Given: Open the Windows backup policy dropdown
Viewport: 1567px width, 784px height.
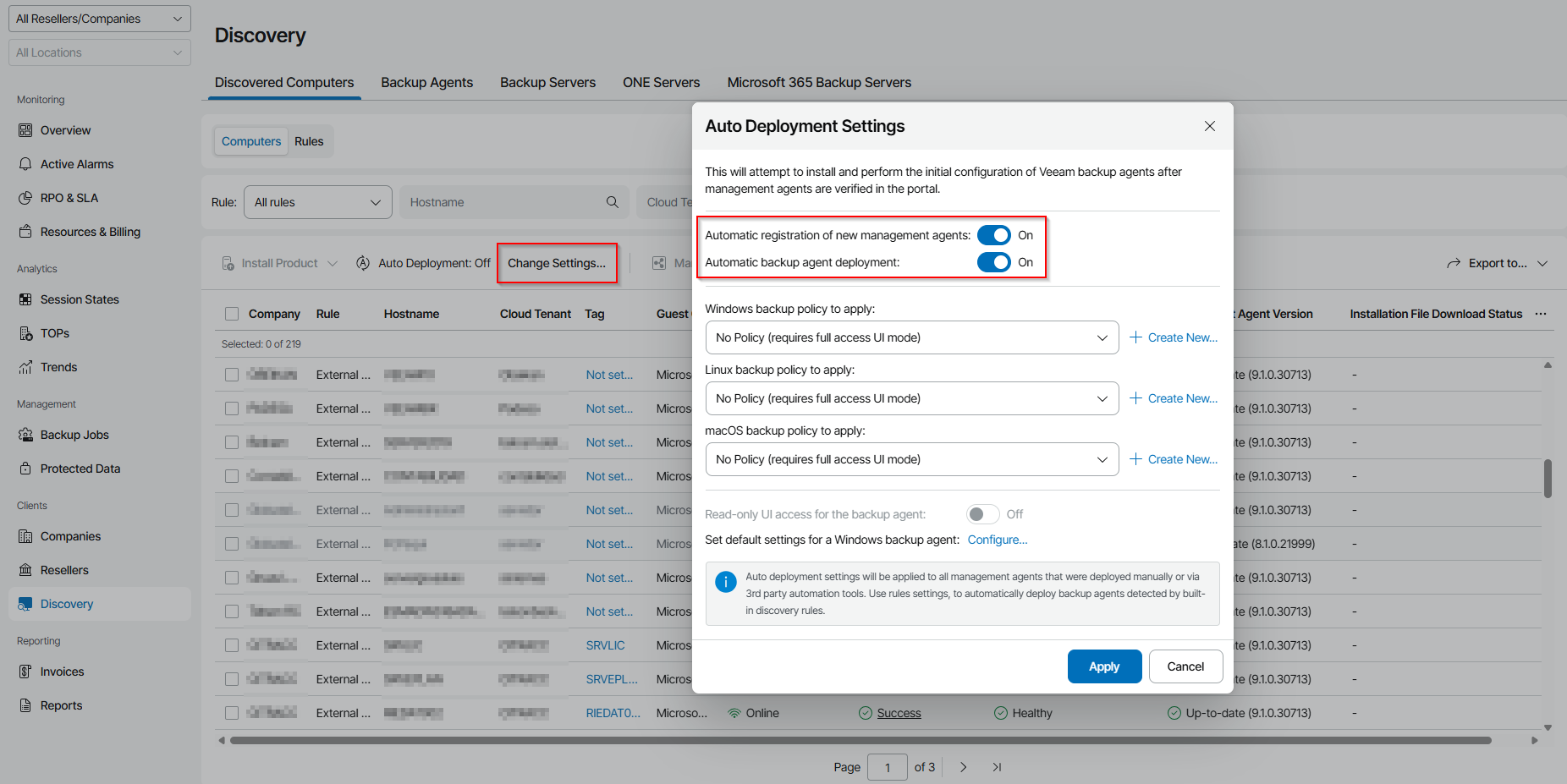Looking at the screenshot, I should pyautogui.click(x=911, y=337).
